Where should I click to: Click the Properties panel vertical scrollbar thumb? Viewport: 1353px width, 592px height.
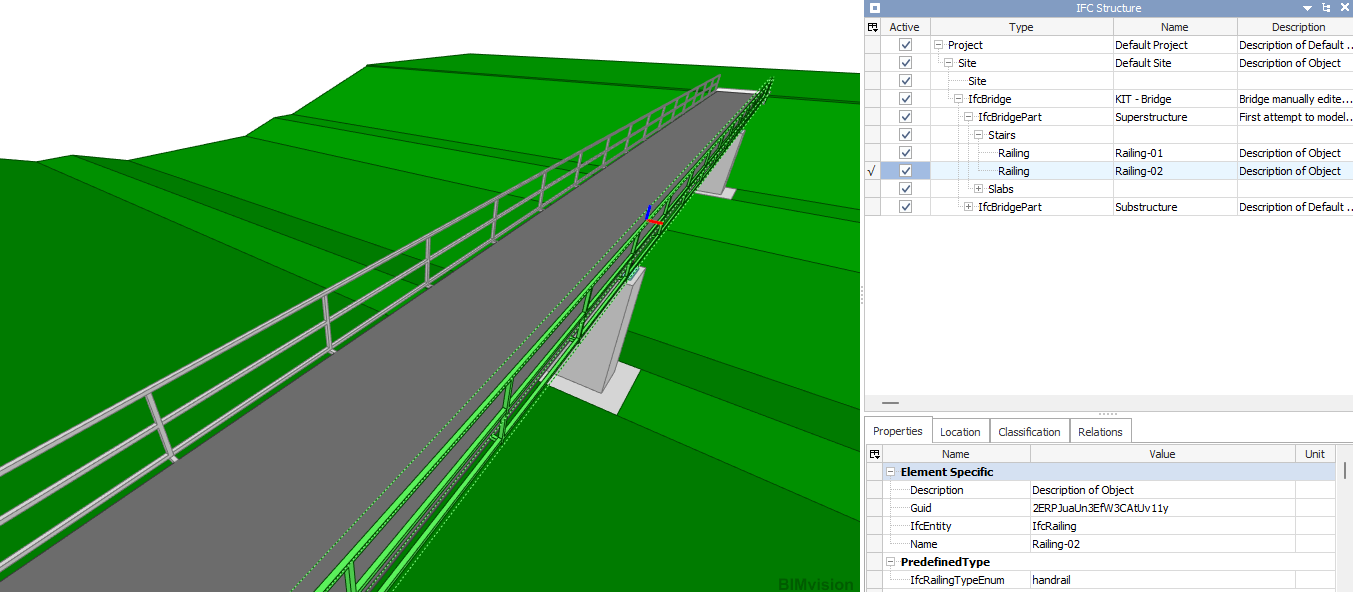1346,471
